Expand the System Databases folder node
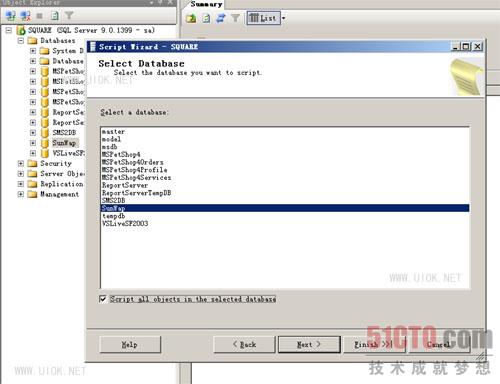This screenshot has width=500, height=384. (x=33, y=51)
